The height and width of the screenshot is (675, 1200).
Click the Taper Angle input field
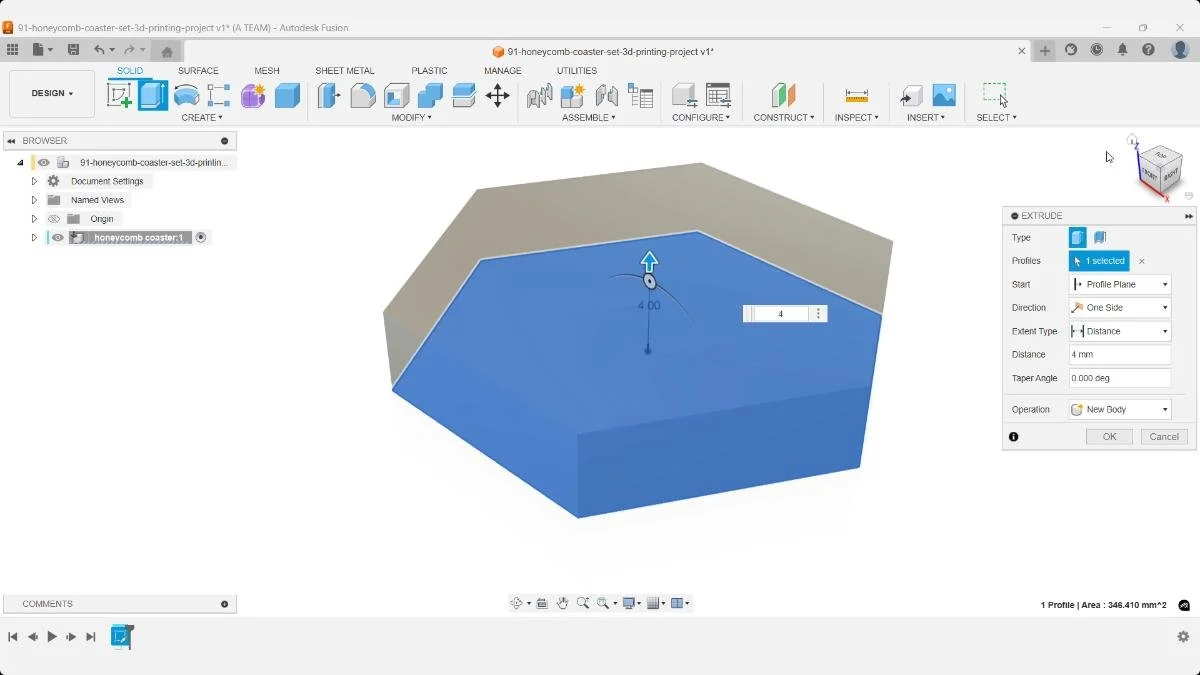[1118, 378]
